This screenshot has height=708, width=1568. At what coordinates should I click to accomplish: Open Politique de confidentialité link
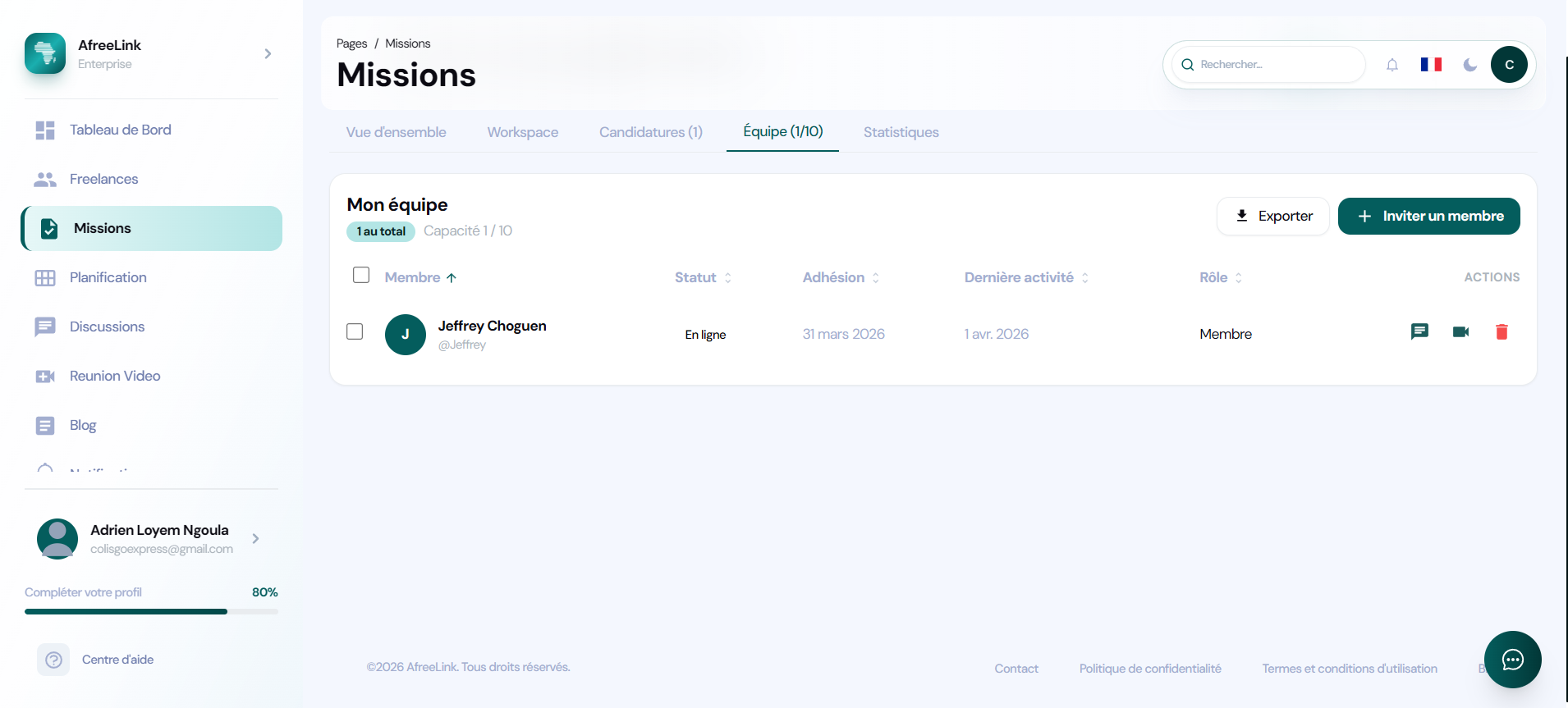click(1150, 669)
